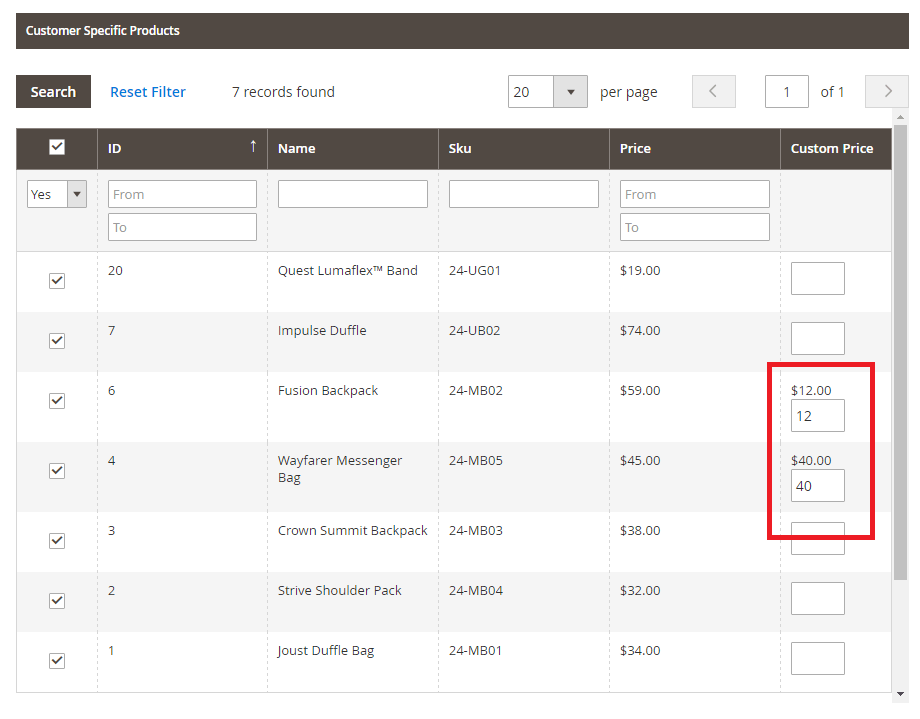Focus the custom price field for Impulse Duffle
This screenshot has height=719, width=920.
(x=817, y=338)
